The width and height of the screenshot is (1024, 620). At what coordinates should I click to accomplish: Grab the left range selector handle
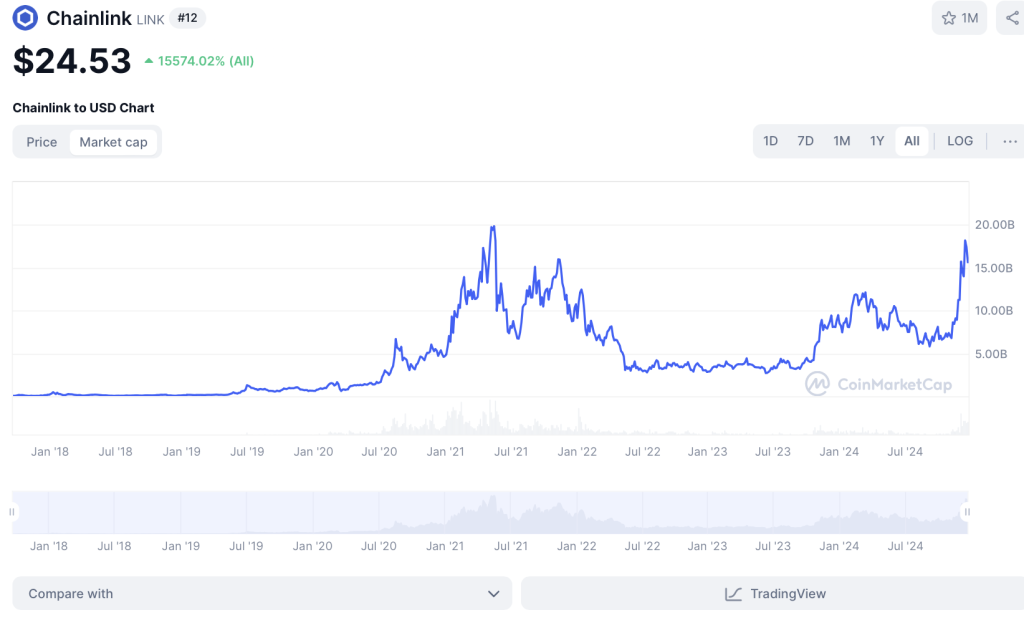click(12, 512)
